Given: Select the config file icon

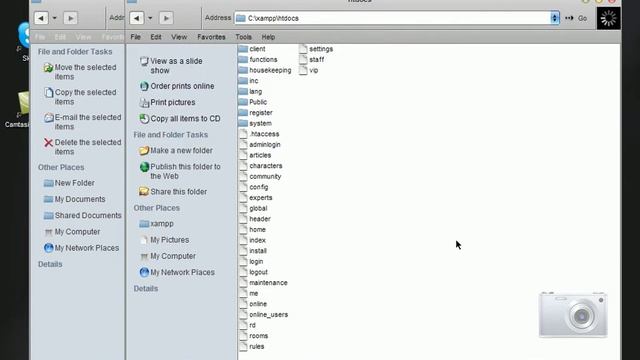Looking at the screenshot, I should coord(244,187).
